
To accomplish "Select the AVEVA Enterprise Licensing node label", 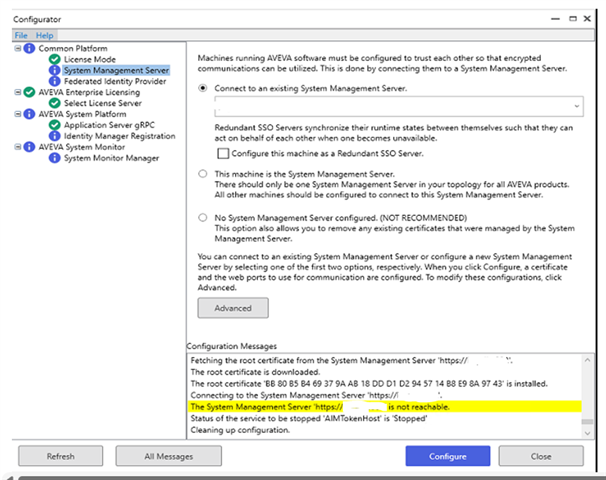I will [89, 92].
